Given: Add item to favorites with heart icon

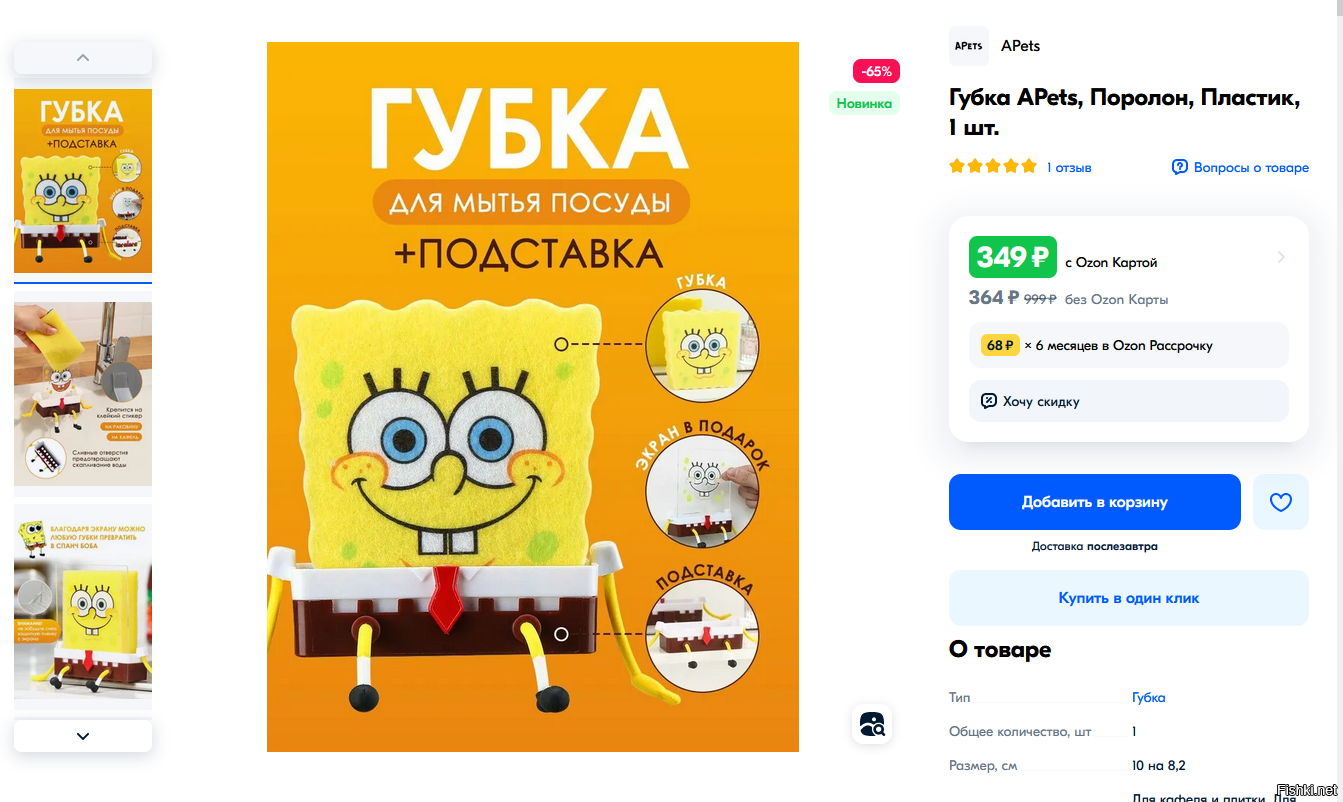Looking at the screenshot, I should coord(1280,502).
